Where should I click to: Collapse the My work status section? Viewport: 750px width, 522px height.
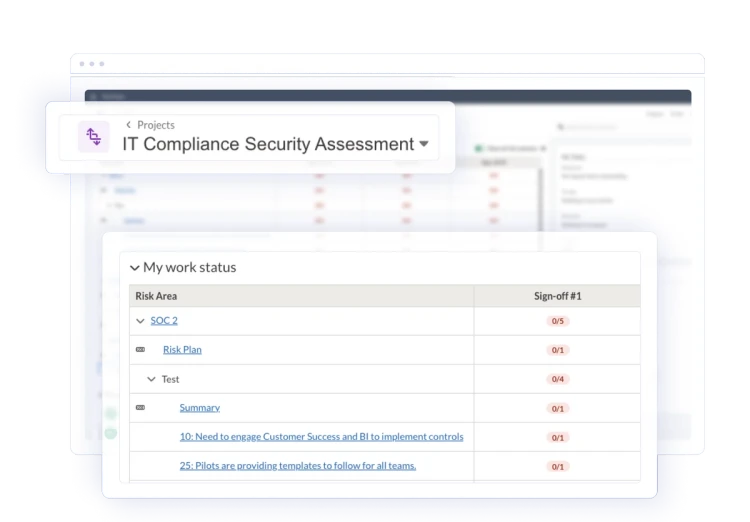pyautogui.click(x=135, y=268)
